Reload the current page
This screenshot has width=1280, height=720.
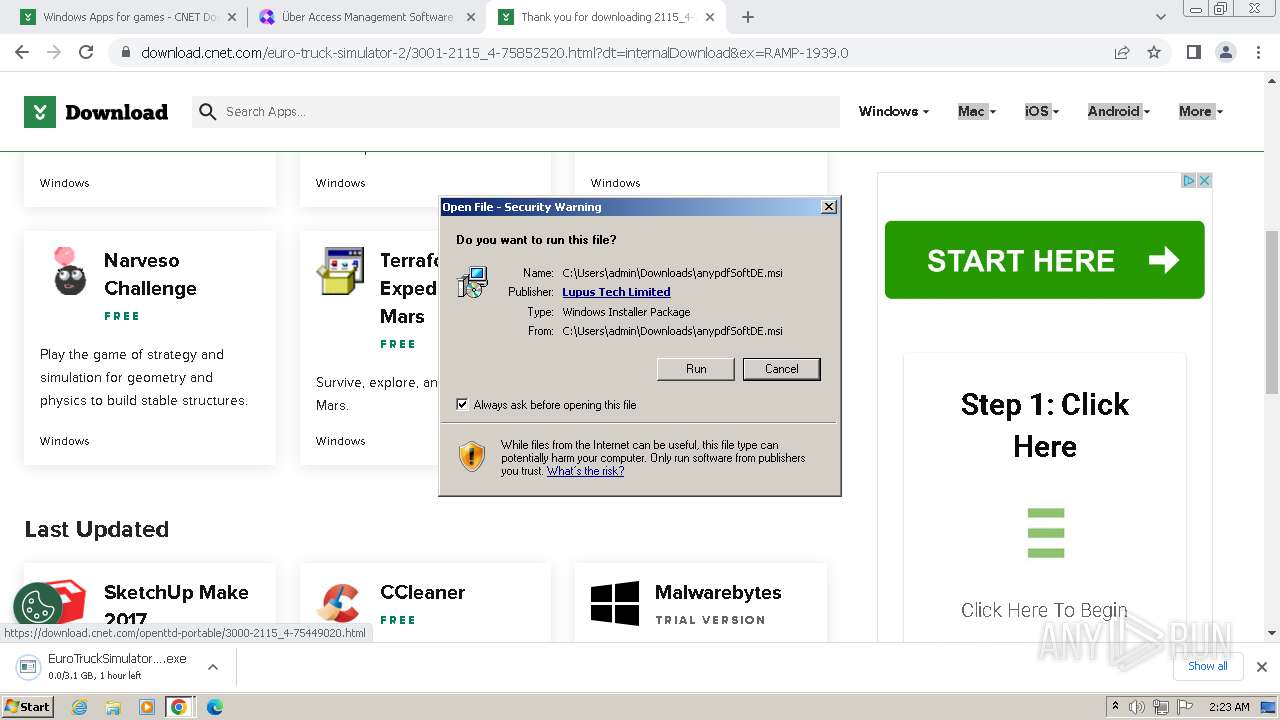click(x=86, y=52)
